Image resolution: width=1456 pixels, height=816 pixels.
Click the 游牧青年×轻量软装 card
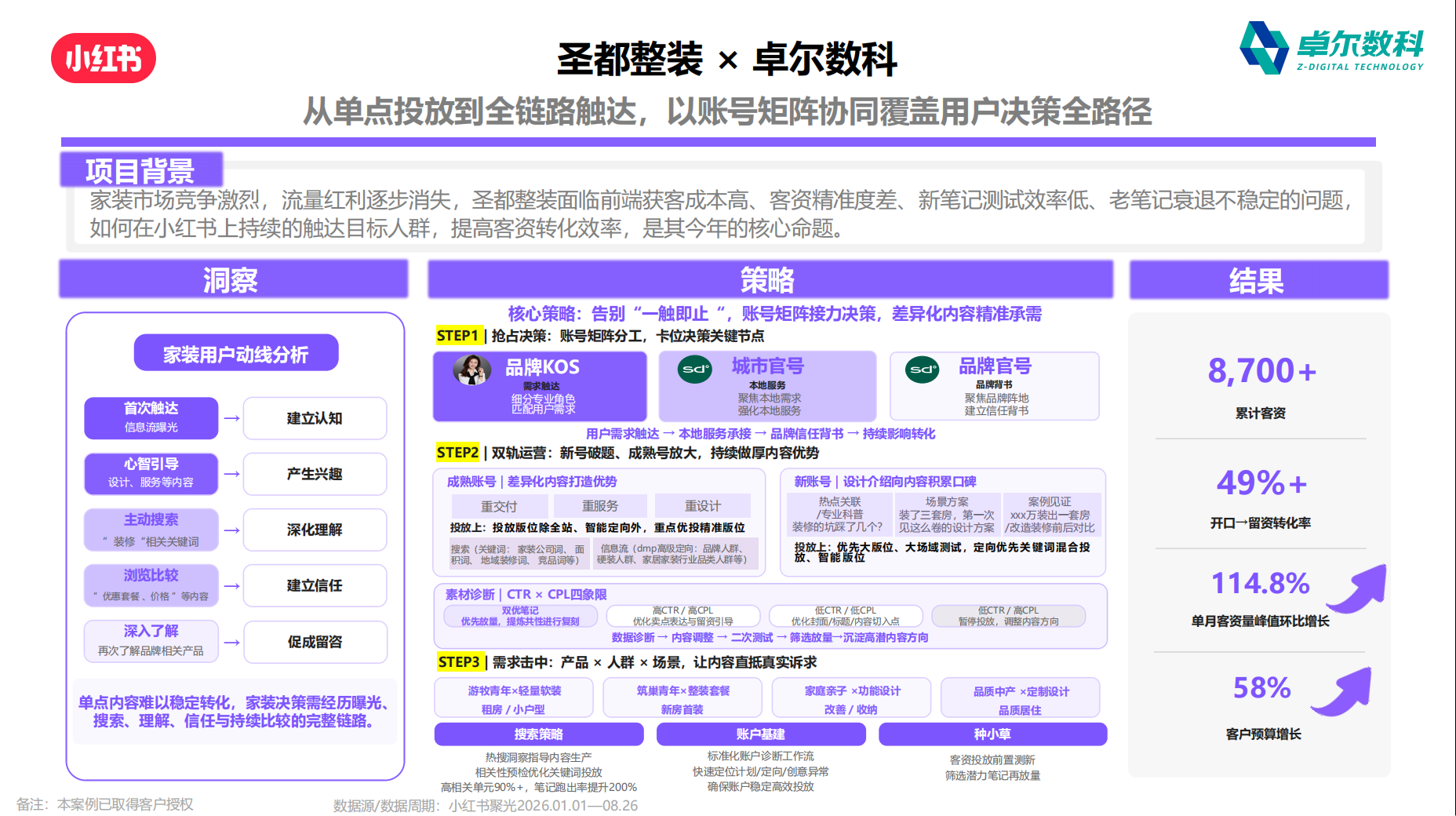click(514, 698)
